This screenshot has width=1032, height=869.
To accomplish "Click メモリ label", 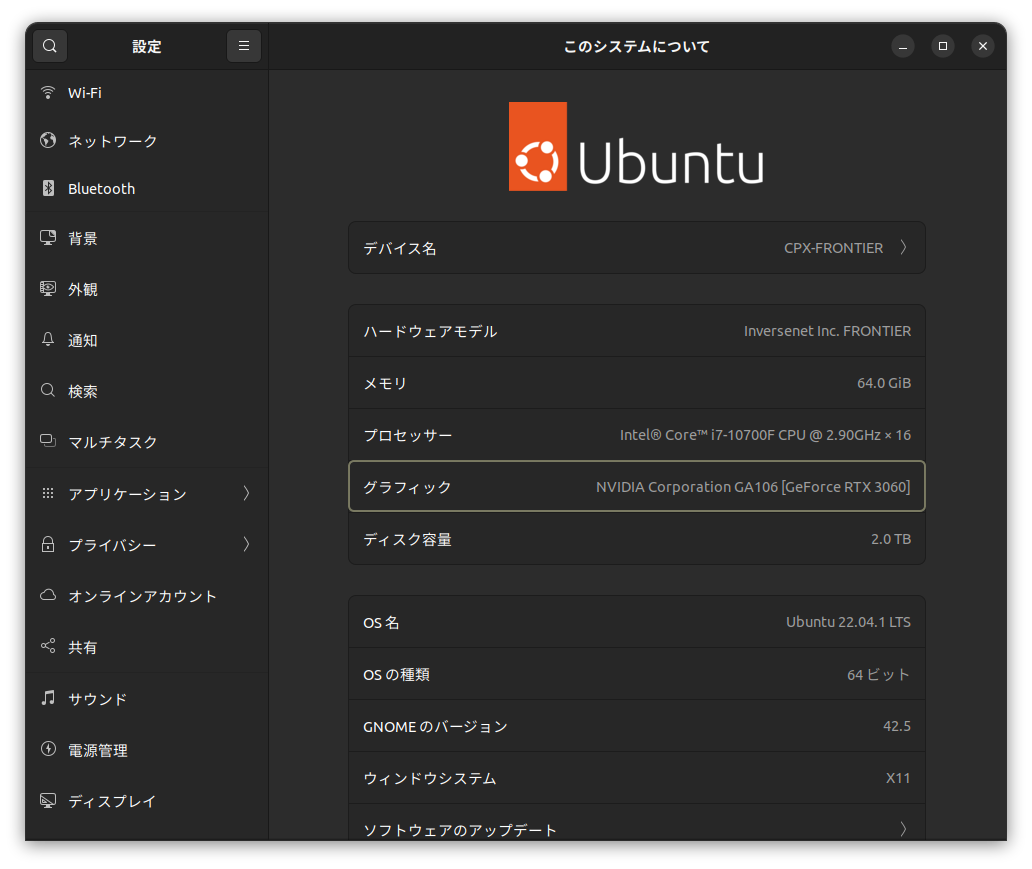I will point(385,383).
